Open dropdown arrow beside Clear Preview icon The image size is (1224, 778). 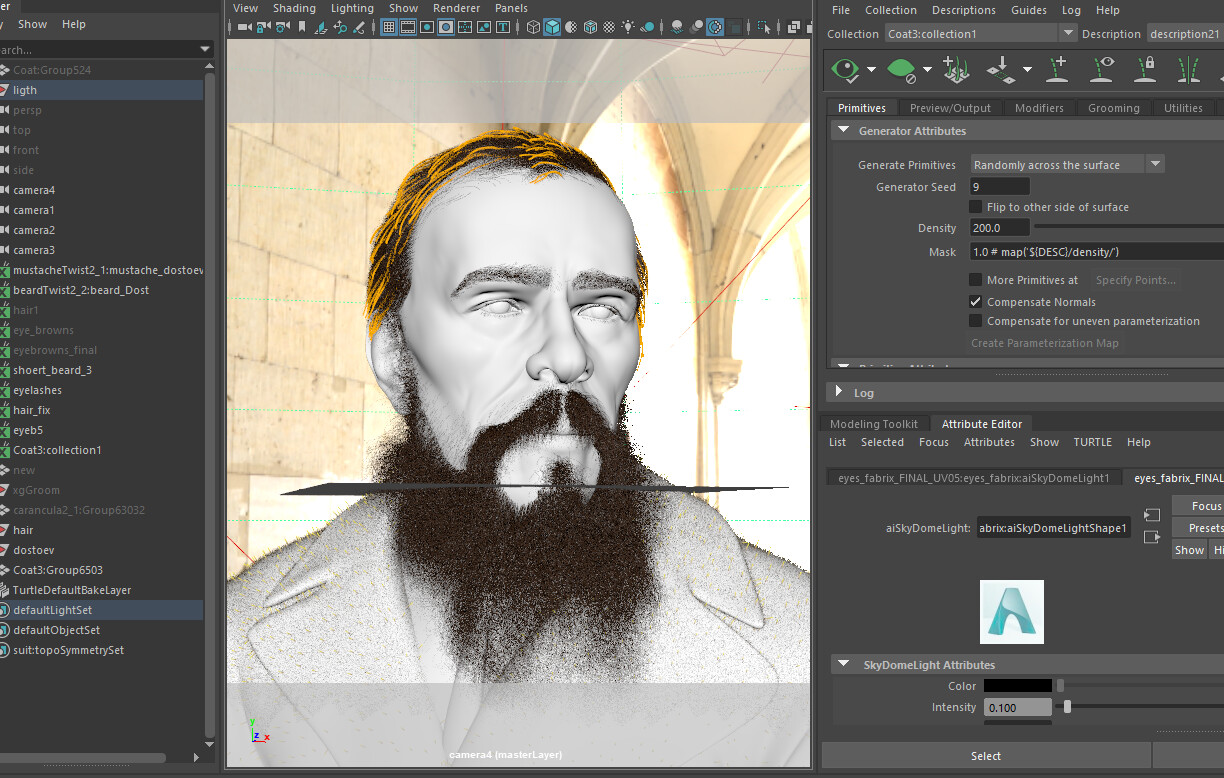pos(927,70)
